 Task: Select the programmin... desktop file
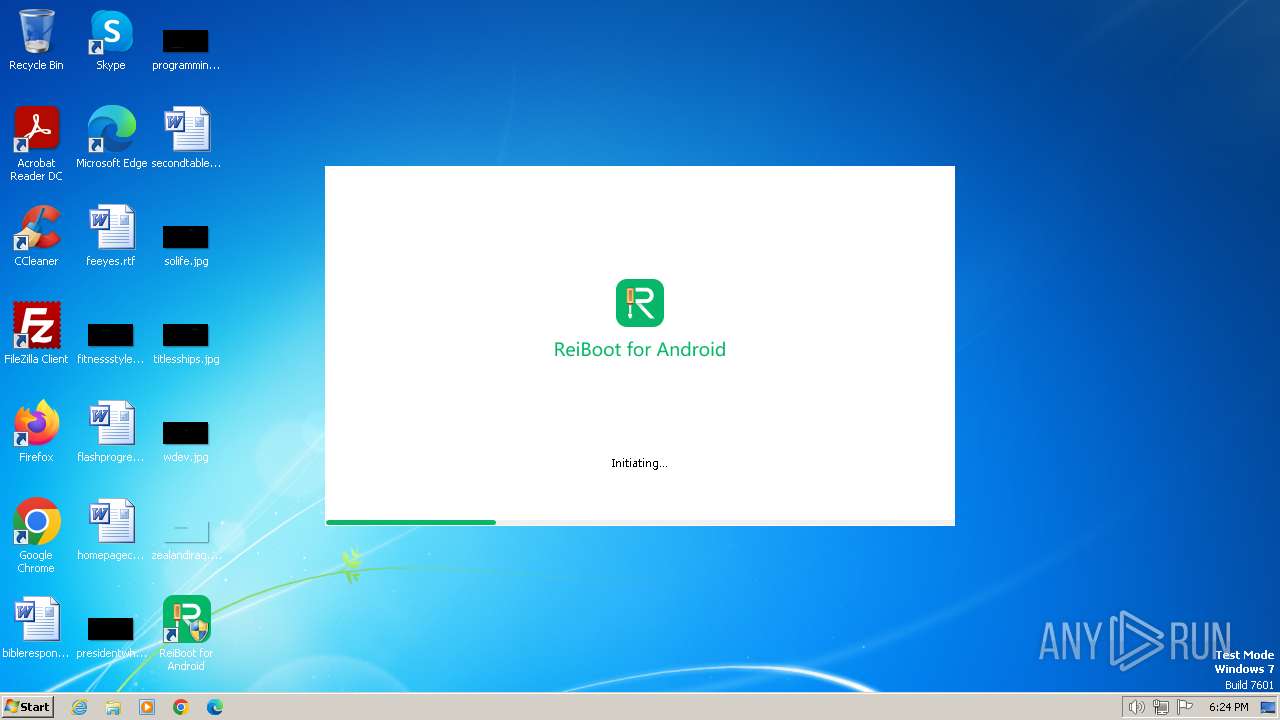point(186,50)
